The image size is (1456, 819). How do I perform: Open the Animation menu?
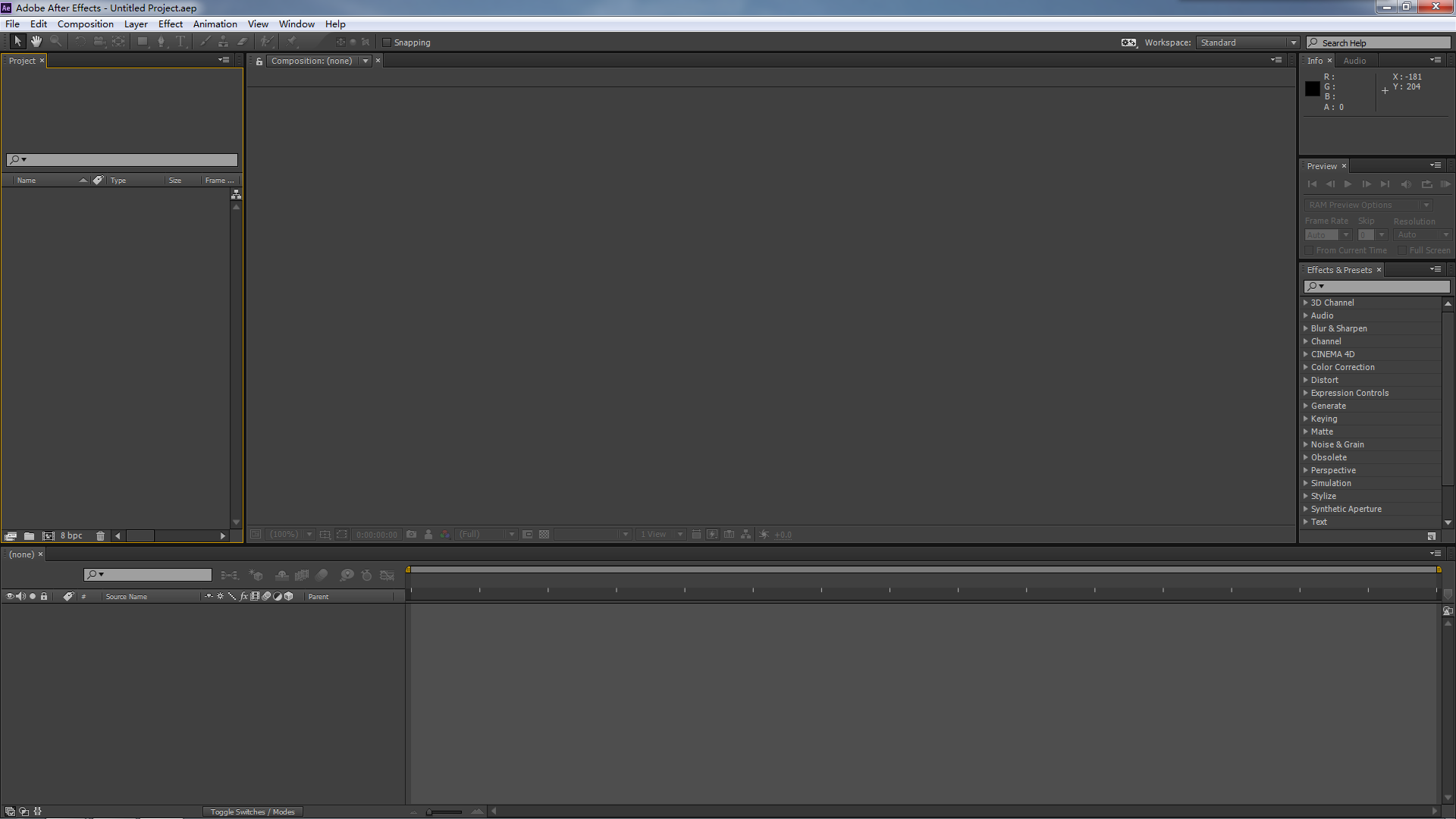[x=215, y=24]
